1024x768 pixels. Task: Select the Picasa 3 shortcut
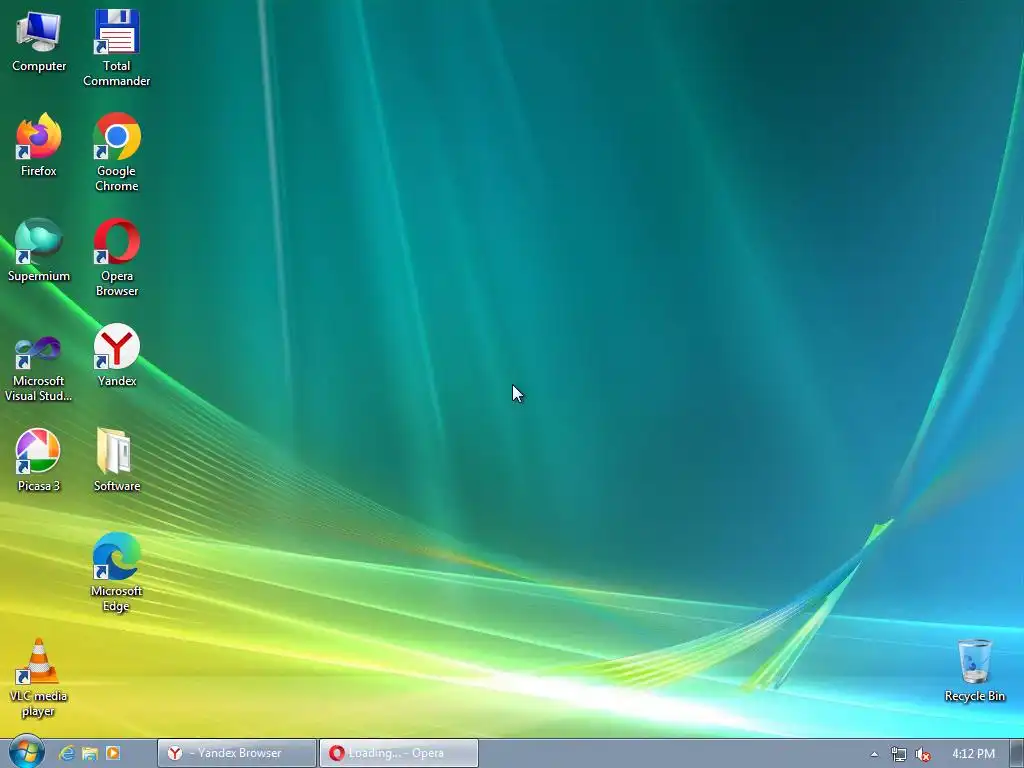click(39, 460)
